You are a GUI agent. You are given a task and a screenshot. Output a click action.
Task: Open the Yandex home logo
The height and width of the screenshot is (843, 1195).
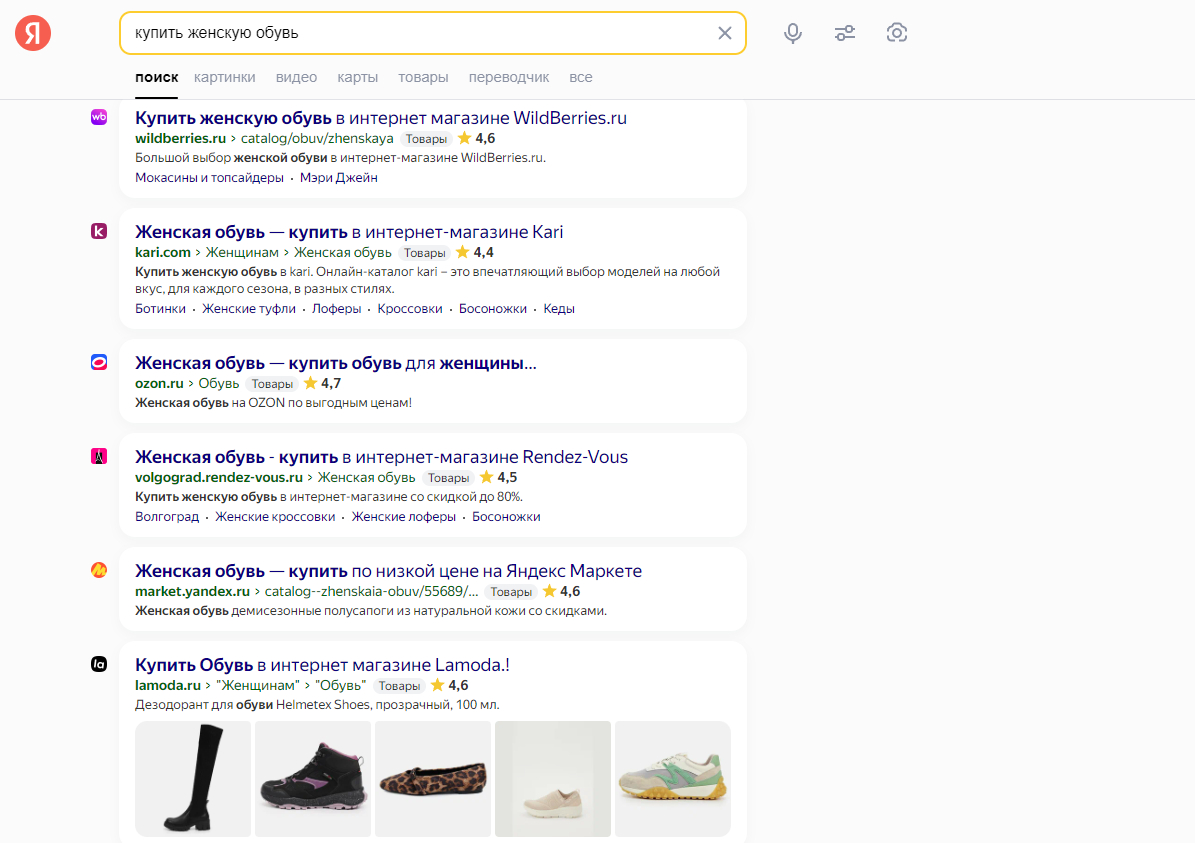[33, 33]
